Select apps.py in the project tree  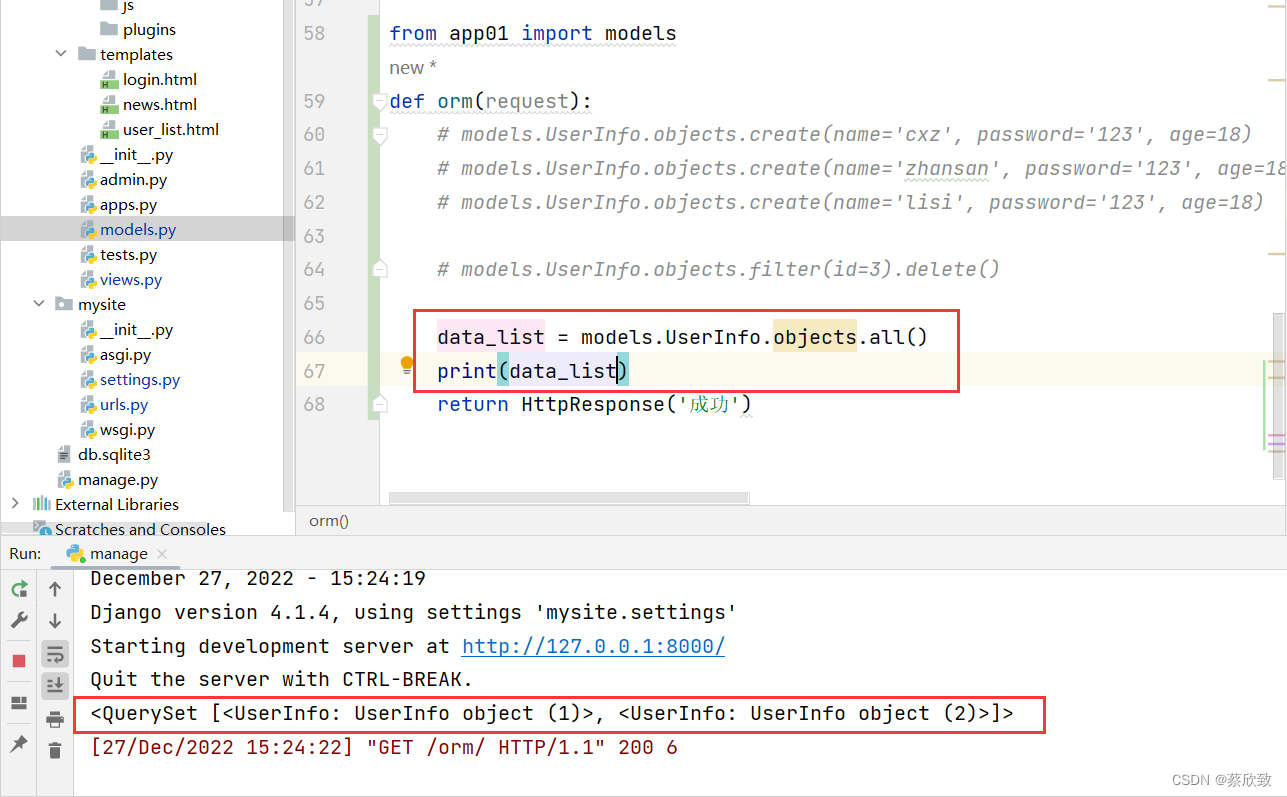[128, 204]
